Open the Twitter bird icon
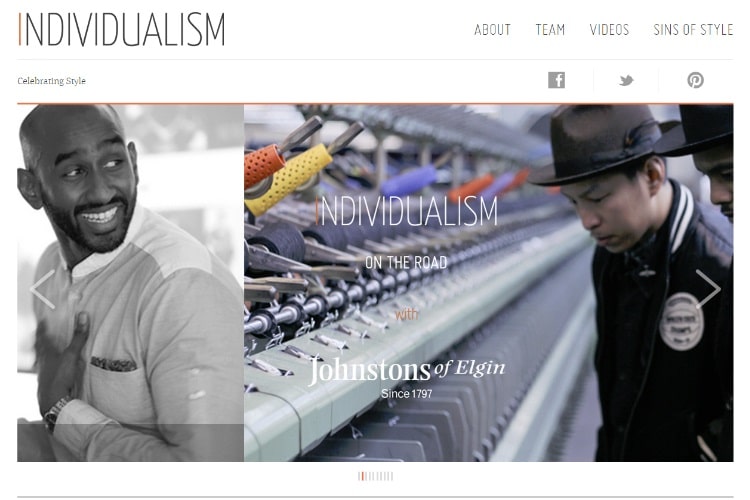 626,80
